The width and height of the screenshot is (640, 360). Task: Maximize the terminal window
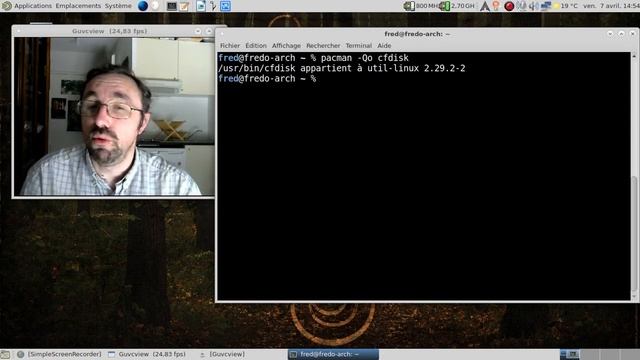point(622,34)
